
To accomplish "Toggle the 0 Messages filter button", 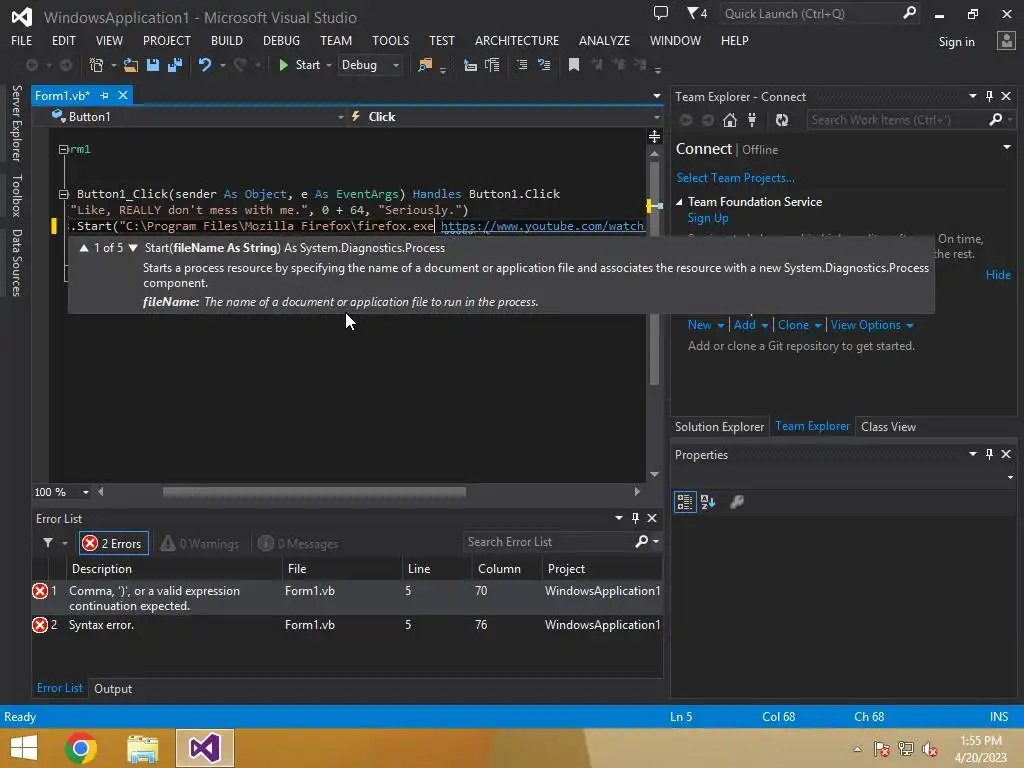I will click(298, 543).
